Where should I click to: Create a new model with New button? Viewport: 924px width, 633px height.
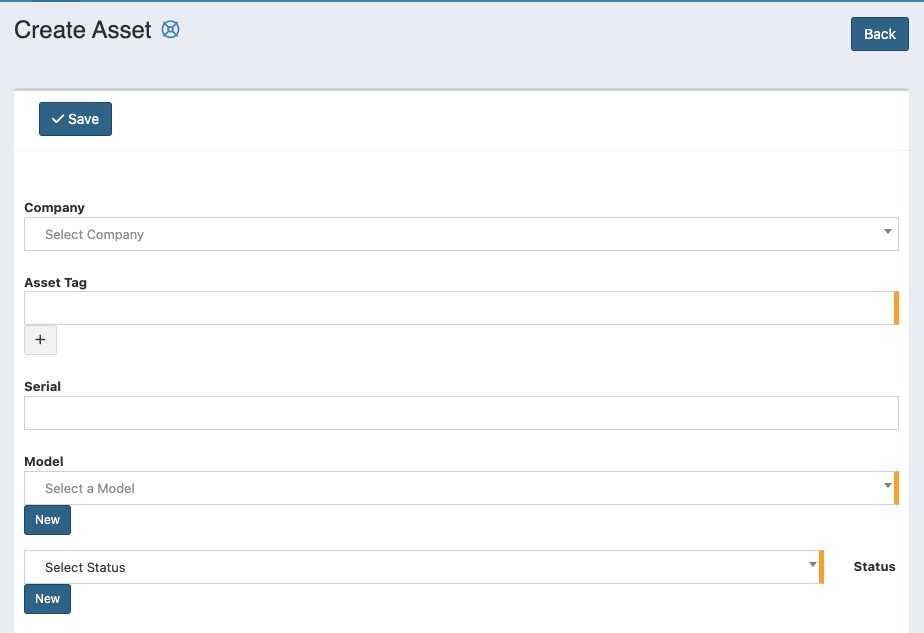pyautogui.click(x=48, y=520)
